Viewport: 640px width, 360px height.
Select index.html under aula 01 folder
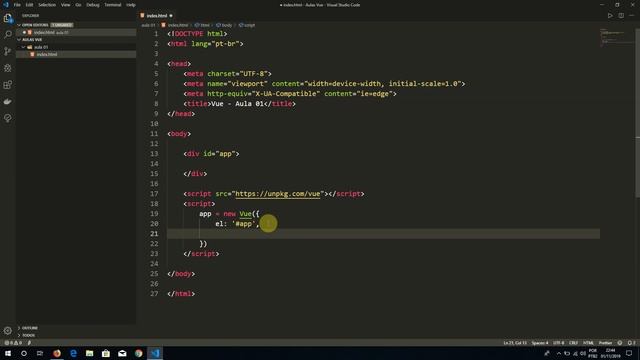(x=76, y=54)
